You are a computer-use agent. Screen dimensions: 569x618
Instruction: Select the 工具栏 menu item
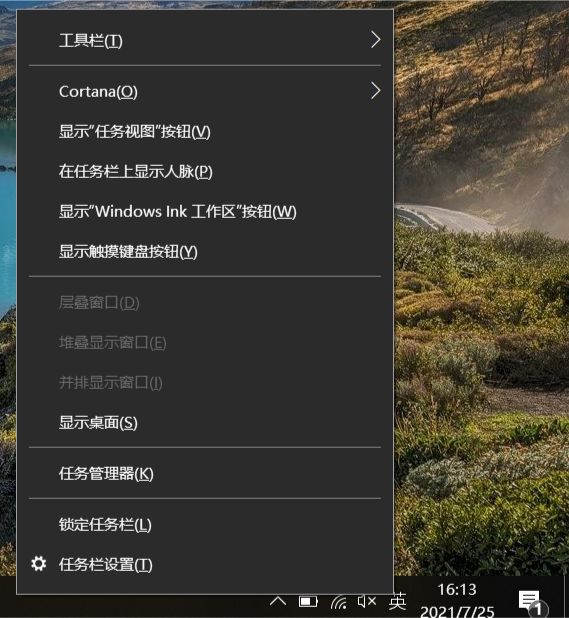point(205,40)
